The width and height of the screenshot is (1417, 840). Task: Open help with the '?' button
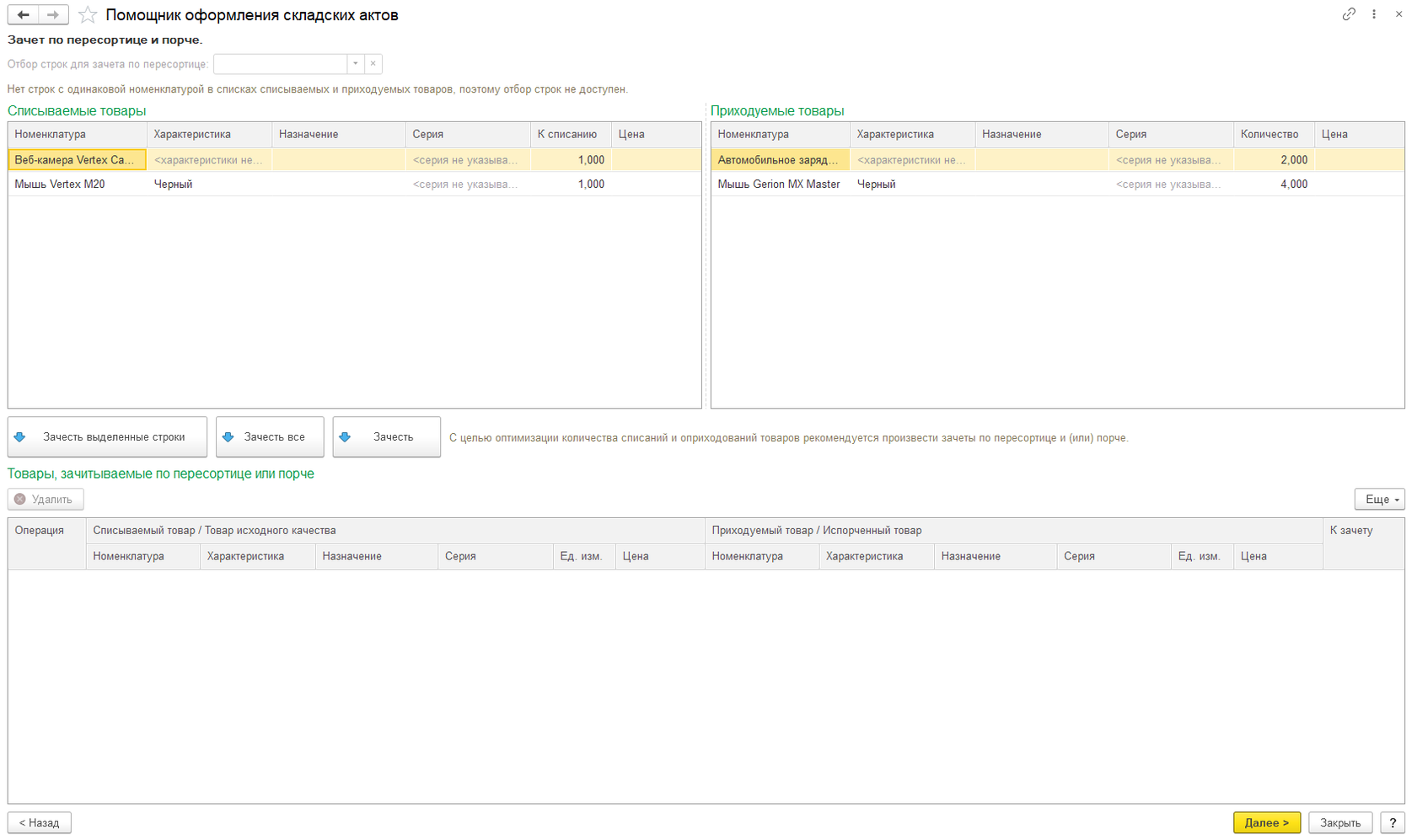[1393, 823]
